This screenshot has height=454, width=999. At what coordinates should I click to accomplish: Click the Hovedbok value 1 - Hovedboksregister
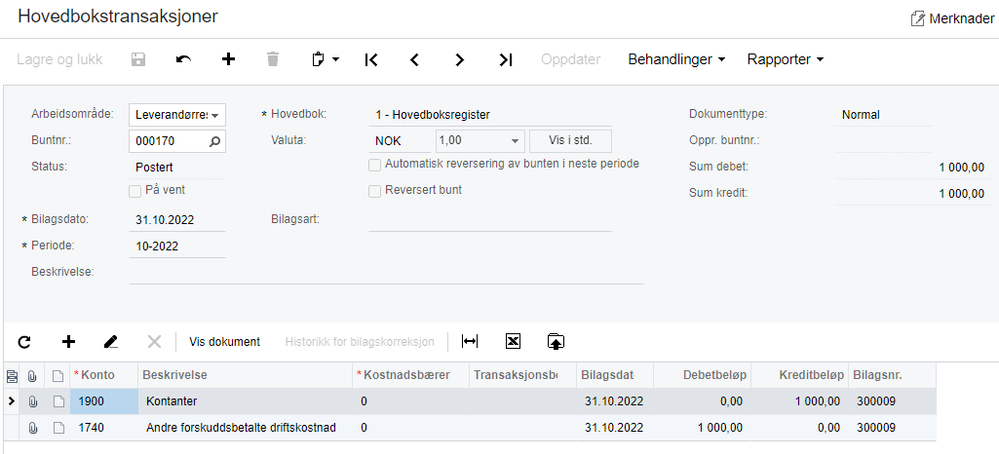[x=490, y=115]
